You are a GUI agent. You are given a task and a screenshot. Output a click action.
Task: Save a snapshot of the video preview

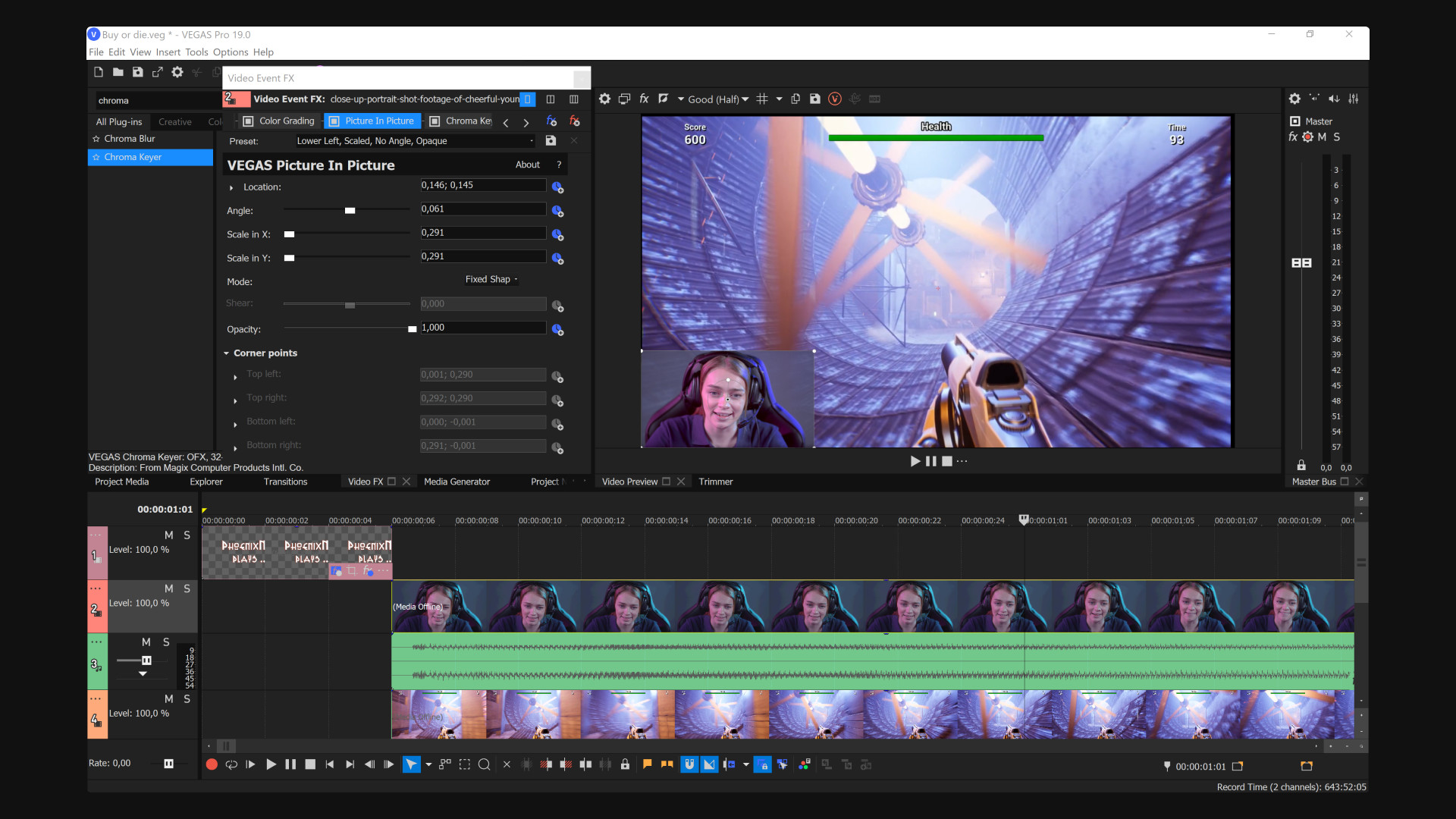(x=814, y=99)
